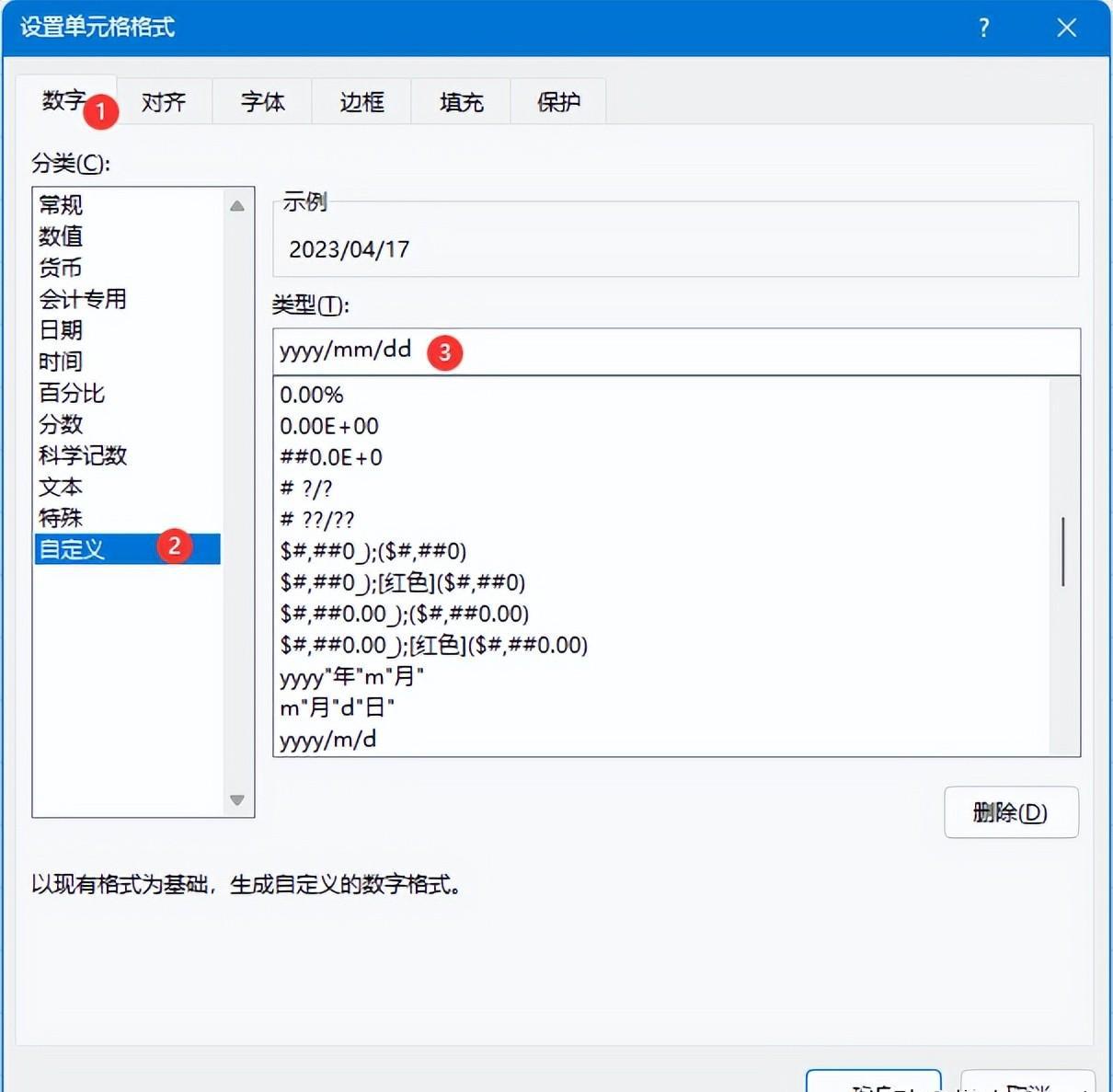Switch to the 数字 tab

[x=66, y=100]
